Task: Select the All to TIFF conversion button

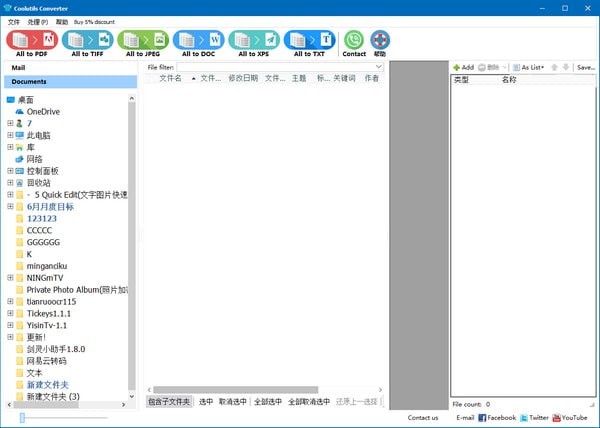Action: tap(86, 40)
